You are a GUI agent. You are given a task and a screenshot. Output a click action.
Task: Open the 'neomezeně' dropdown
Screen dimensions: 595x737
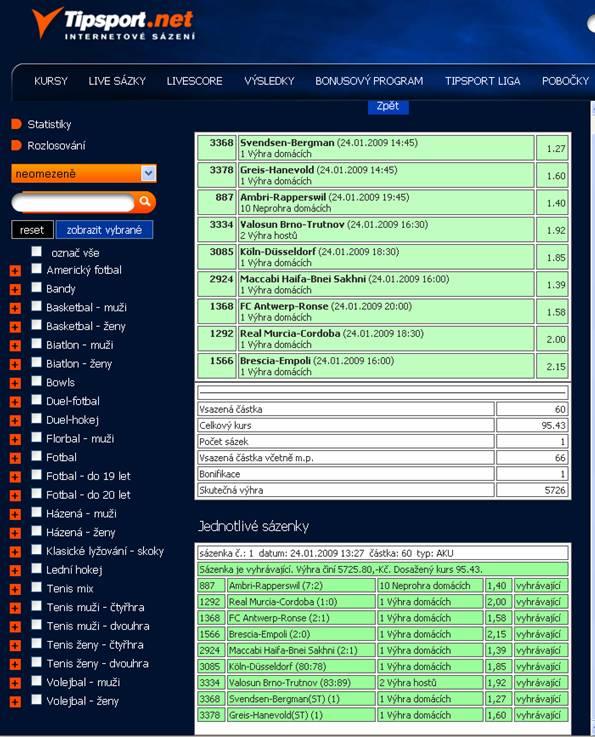pos(84,173)
